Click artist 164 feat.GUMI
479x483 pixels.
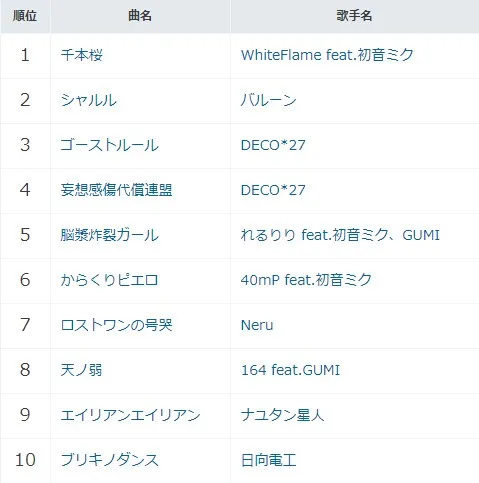pyautogui.click(x=290, y=370)
